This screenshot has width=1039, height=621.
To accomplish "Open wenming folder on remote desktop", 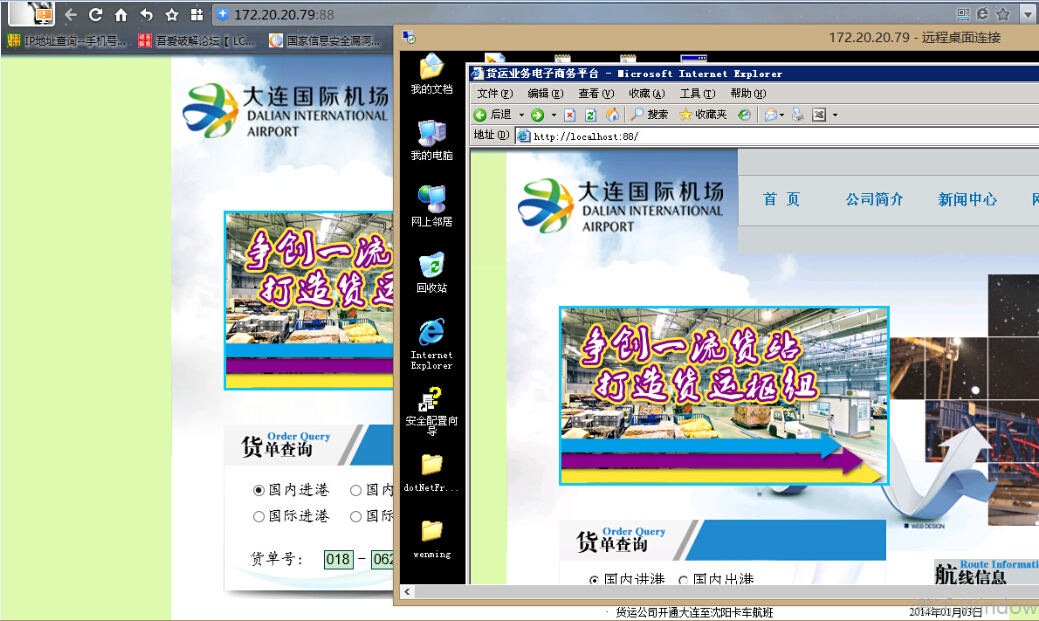I will click(x=431, y=539).
